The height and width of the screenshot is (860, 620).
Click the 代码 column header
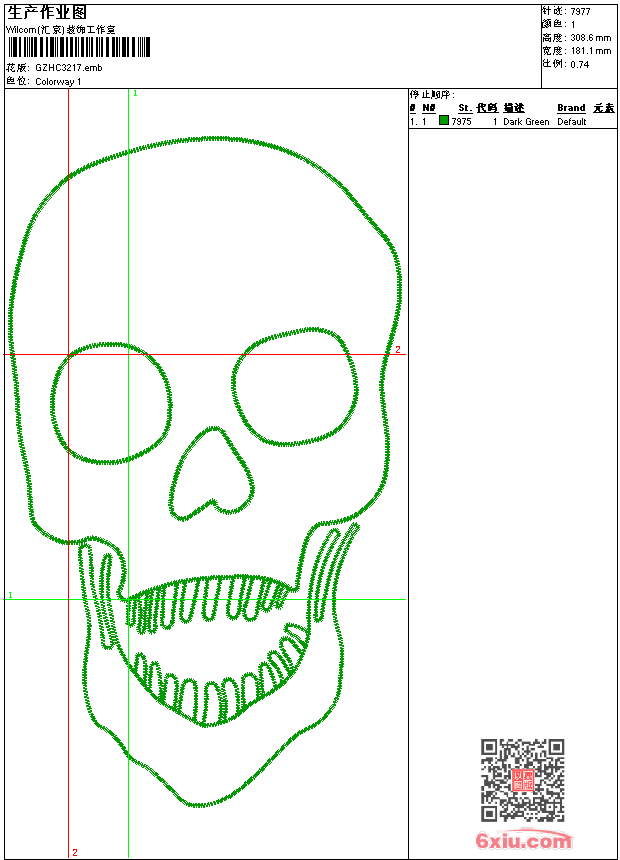tap(487, 108)
